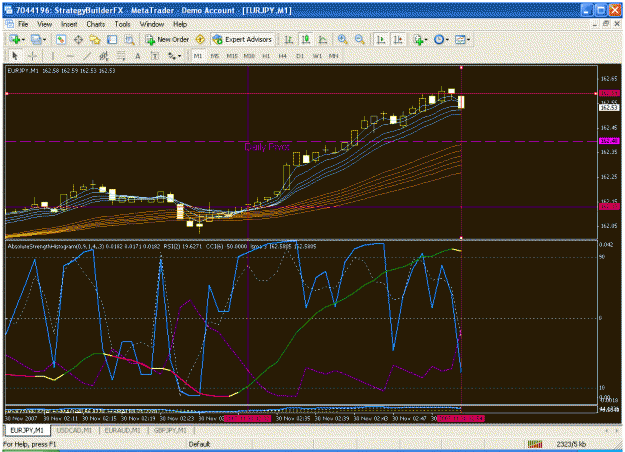The width and height of the screenshot is (625, 452).
Task: Click the Daily Pivot chart label
Action: (267, 147)
